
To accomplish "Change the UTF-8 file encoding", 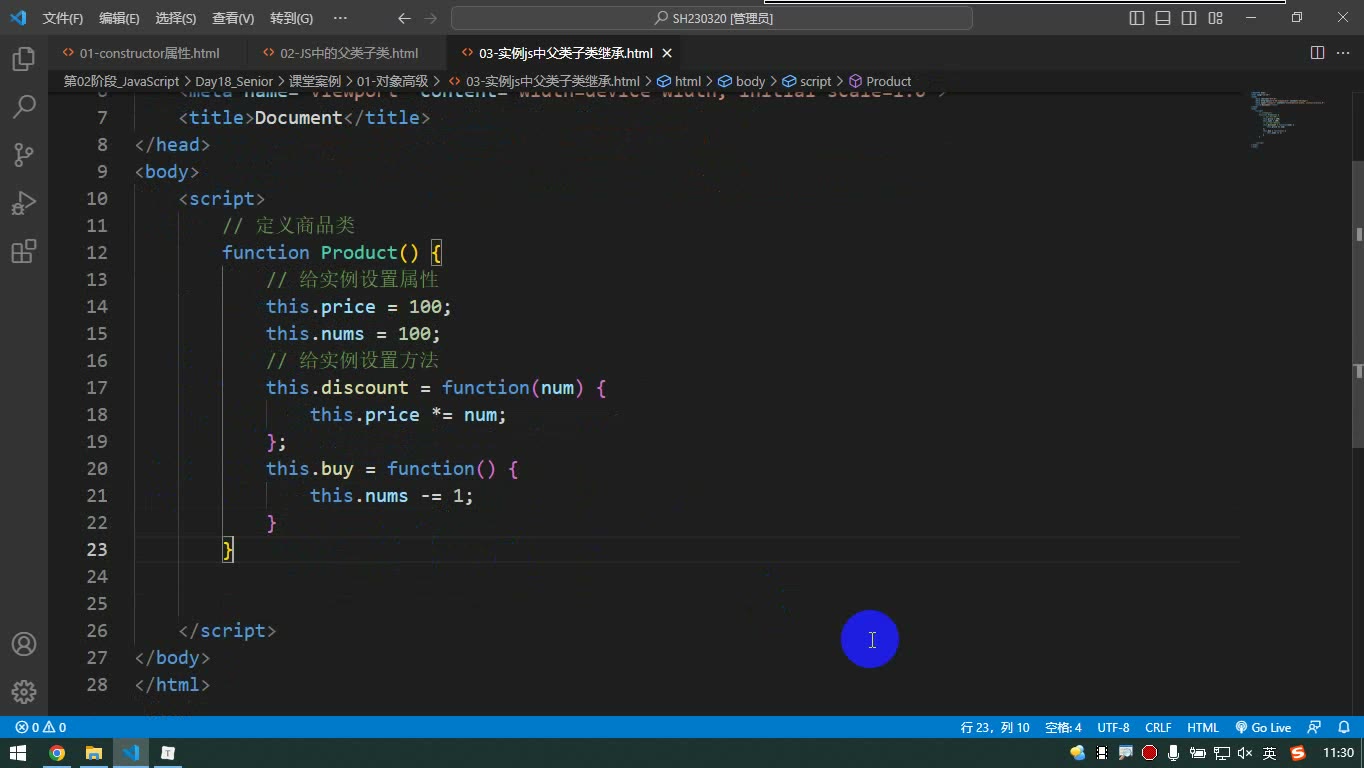I will coord(1113,727).
